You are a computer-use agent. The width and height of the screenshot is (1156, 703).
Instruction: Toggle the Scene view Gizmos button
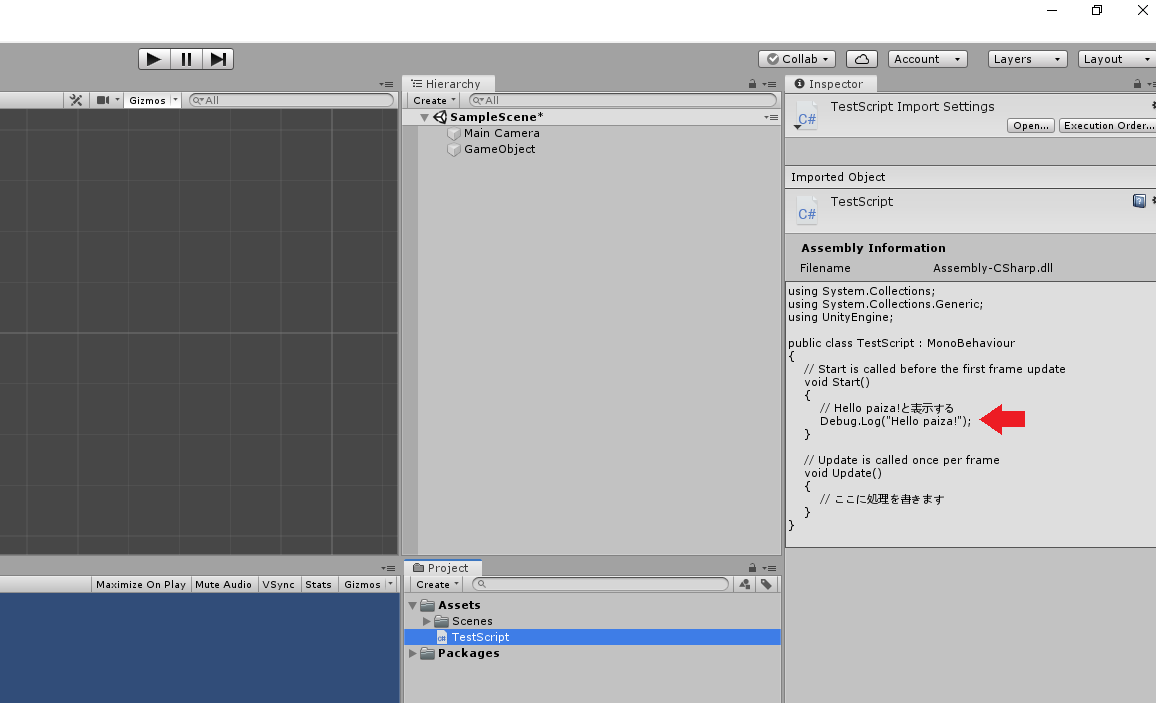pyautogui.click(x=147, y=100)
